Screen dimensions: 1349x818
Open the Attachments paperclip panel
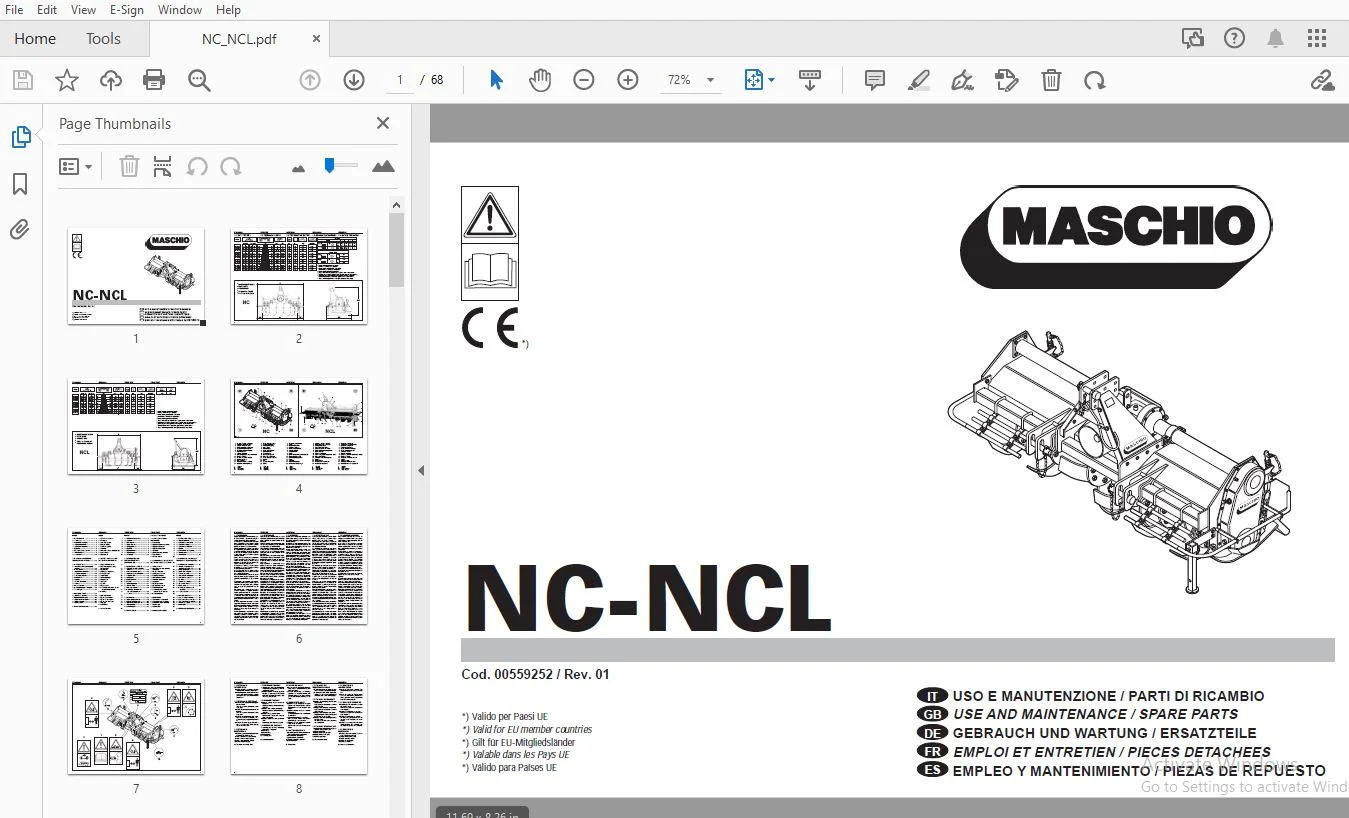click(x=20, y=230)
